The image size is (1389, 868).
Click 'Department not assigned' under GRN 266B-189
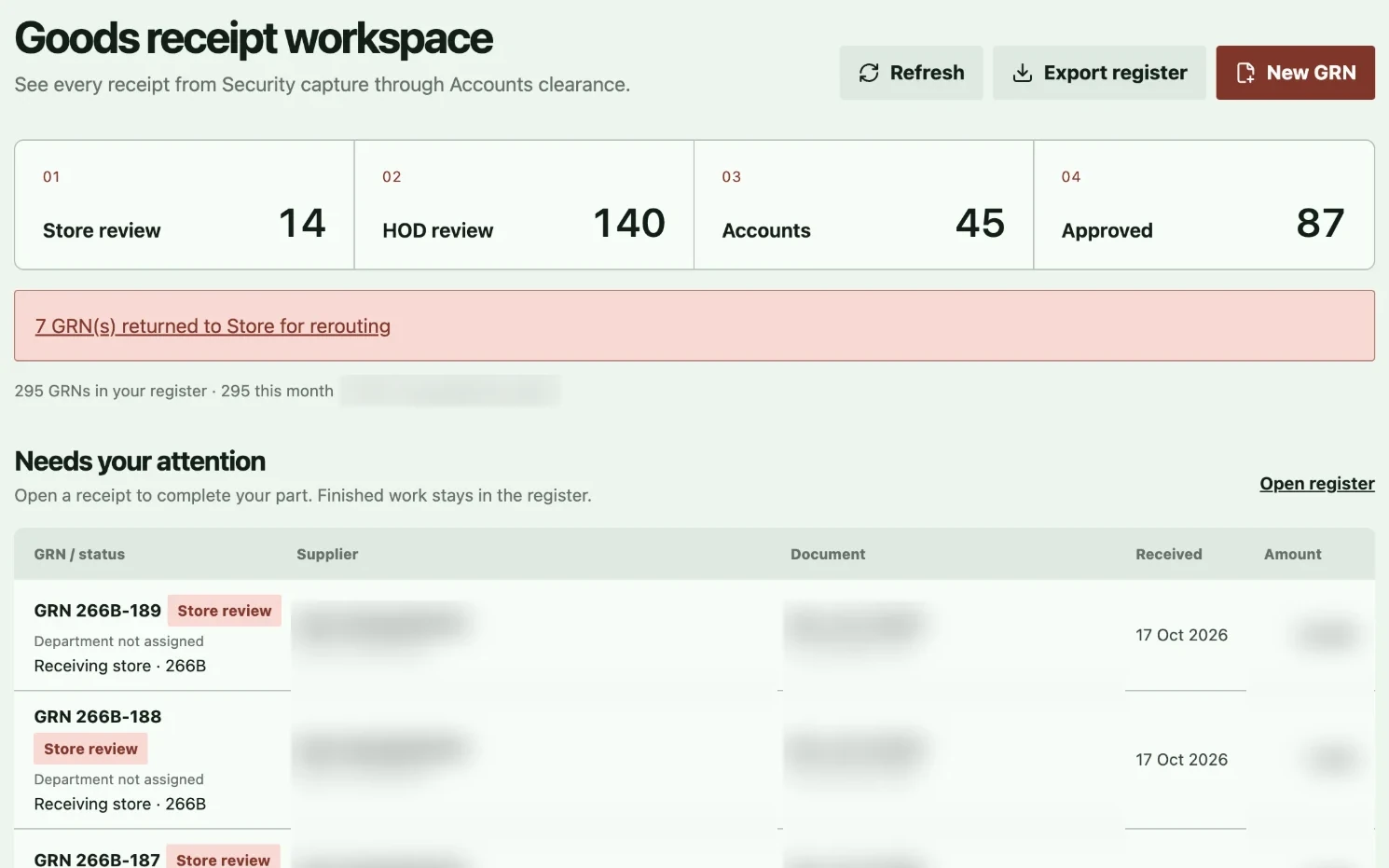(x=118, y=641)
